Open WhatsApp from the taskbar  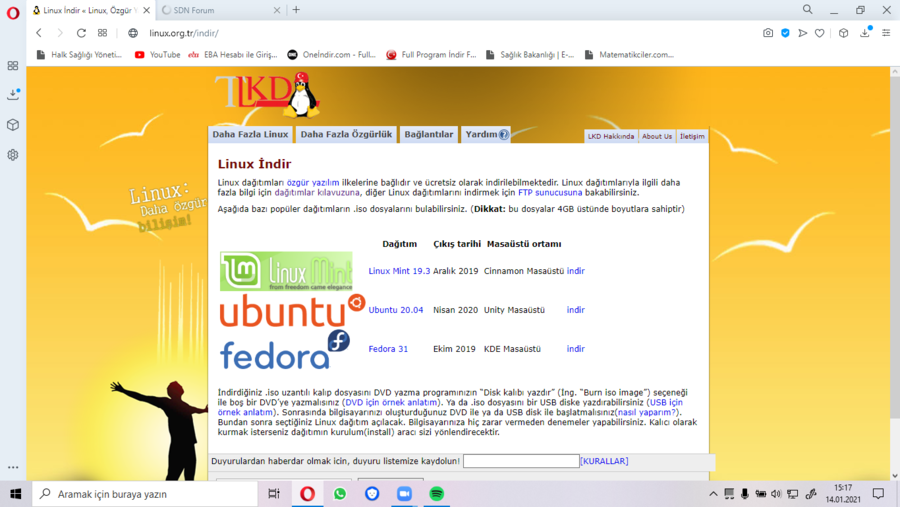click(340, 494)
